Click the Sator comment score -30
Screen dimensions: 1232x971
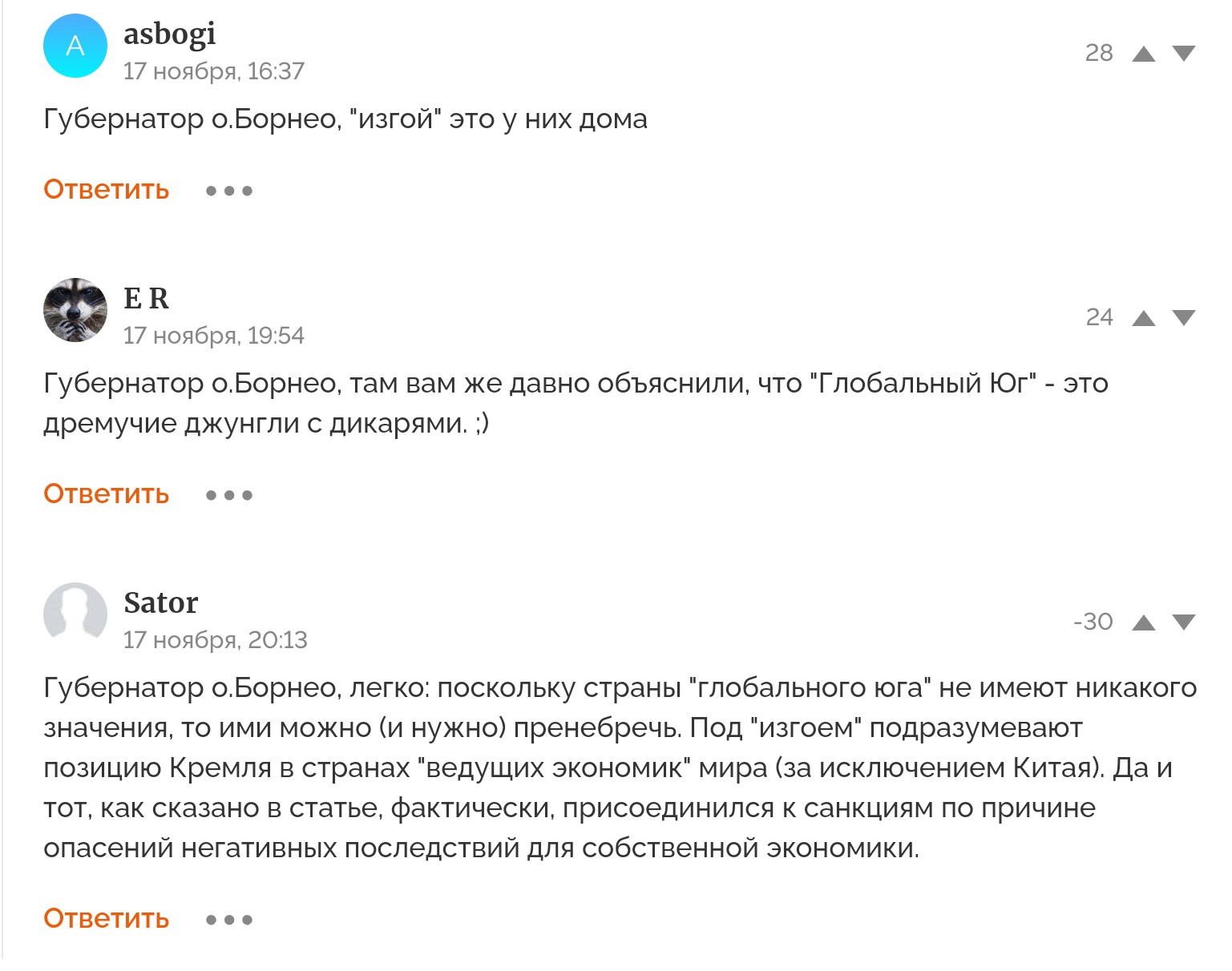tap(1093, 622)
